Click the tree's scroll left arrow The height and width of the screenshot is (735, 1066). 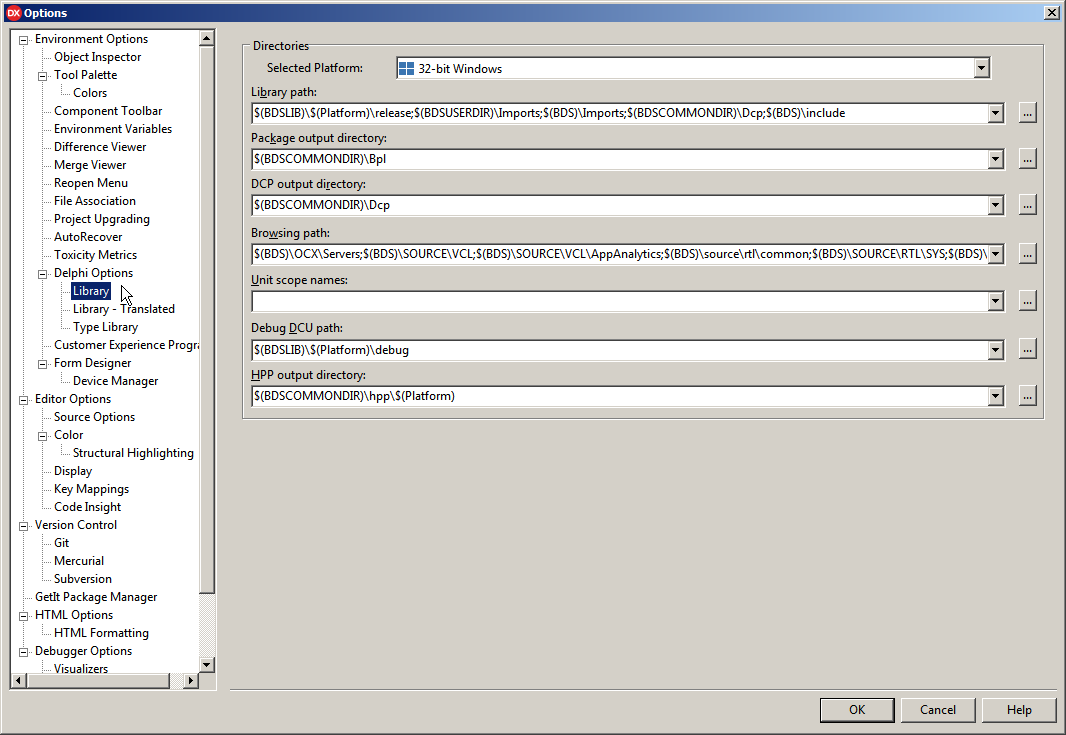19,681
